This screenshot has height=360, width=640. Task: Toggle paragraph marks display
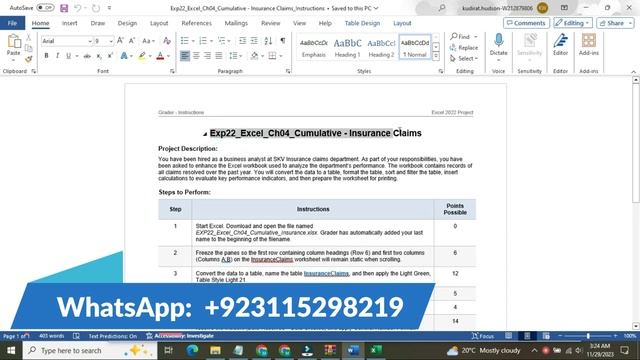(282, 41)
